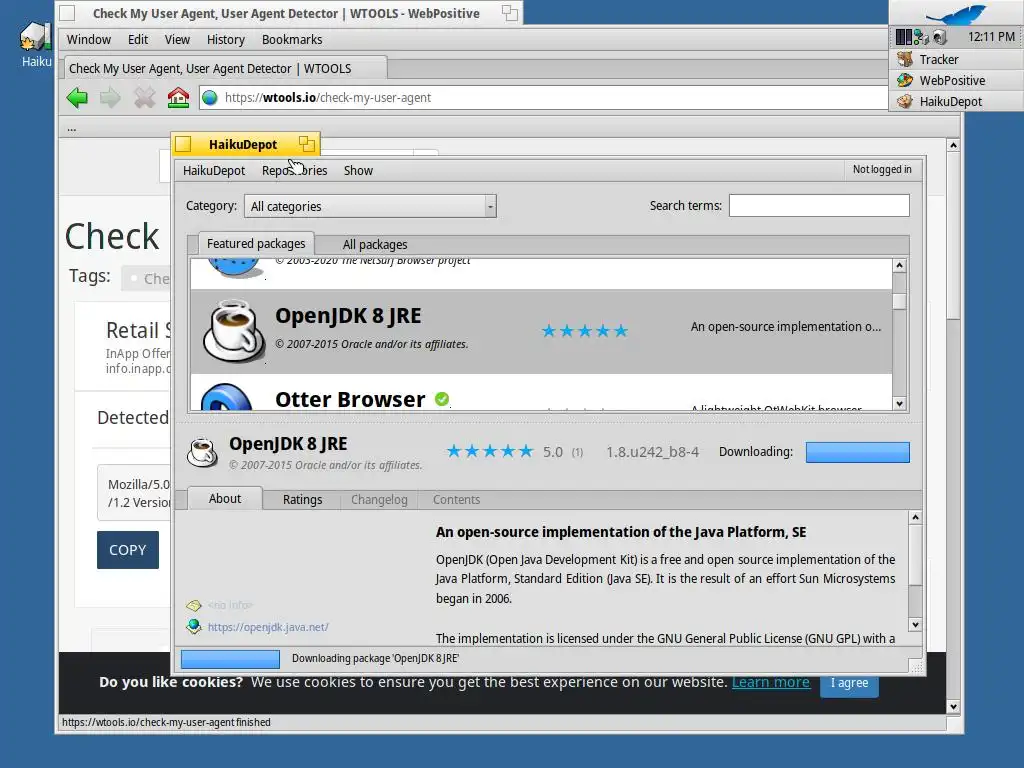
Task: Open the Category All categories dropdown
Action: pos(370,206)
